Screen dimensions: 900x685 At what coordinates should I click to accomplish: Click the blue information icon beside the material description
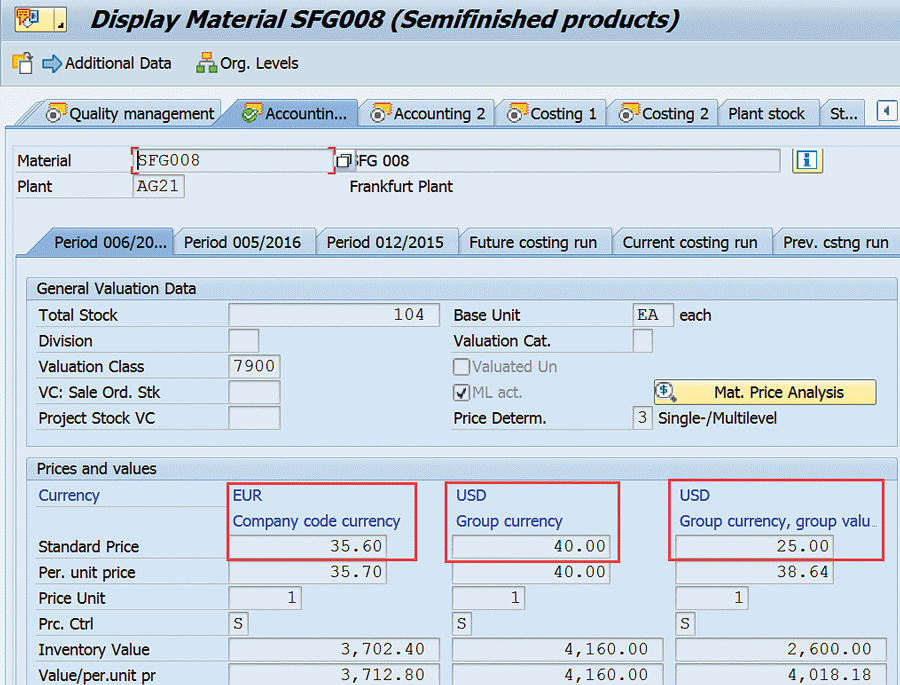click(x=807, y=160)
